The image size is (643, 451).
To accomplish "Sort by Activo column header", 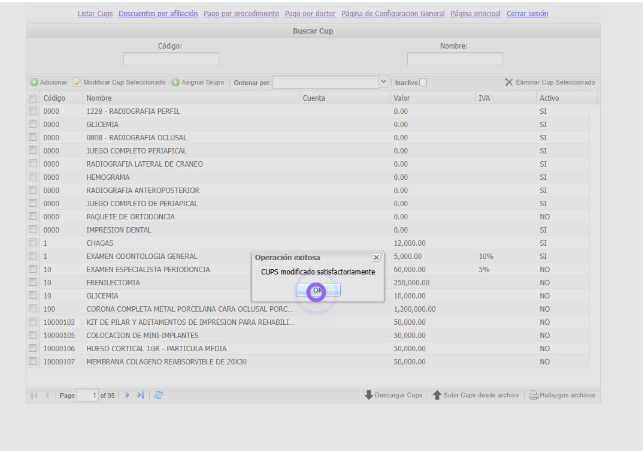I will tap(566, 98).
